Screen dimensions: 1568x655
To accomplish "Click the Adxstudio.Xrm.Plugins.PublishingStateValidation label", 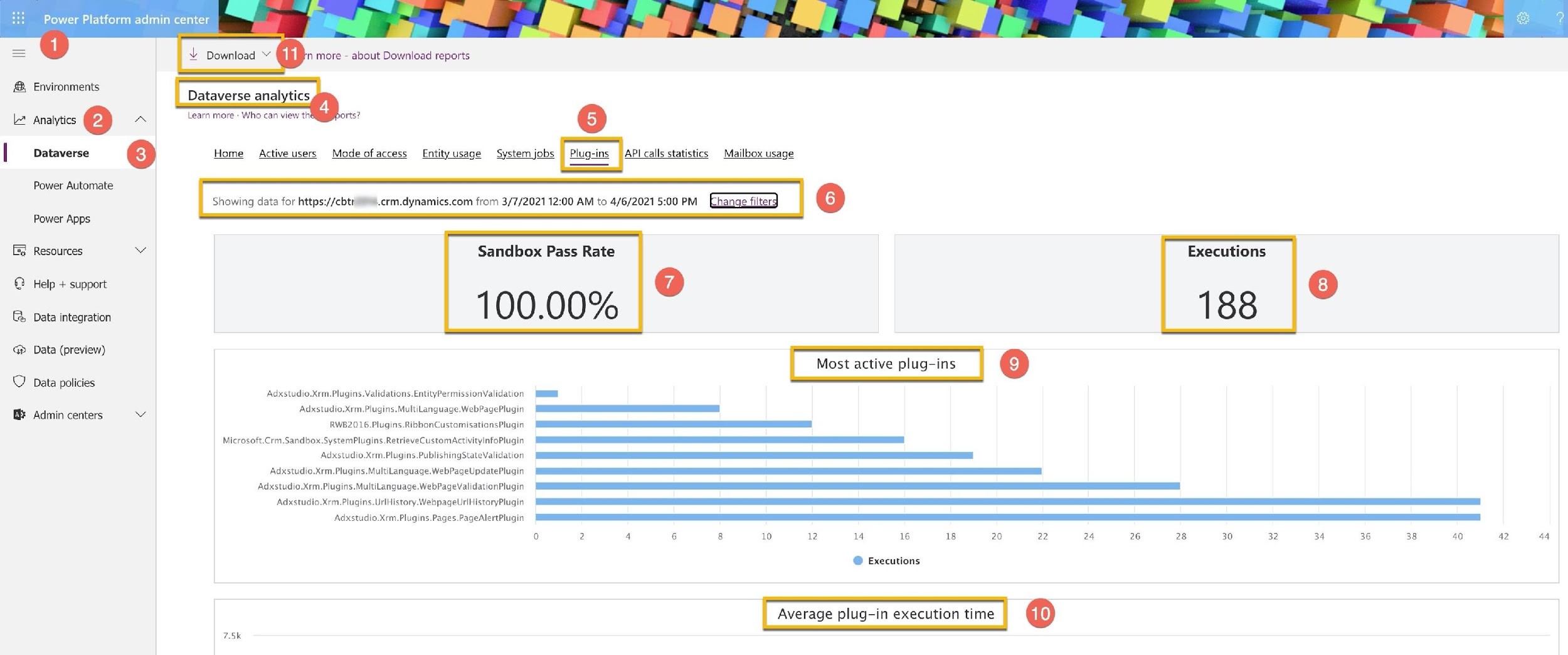I will [x=421, y=455].
